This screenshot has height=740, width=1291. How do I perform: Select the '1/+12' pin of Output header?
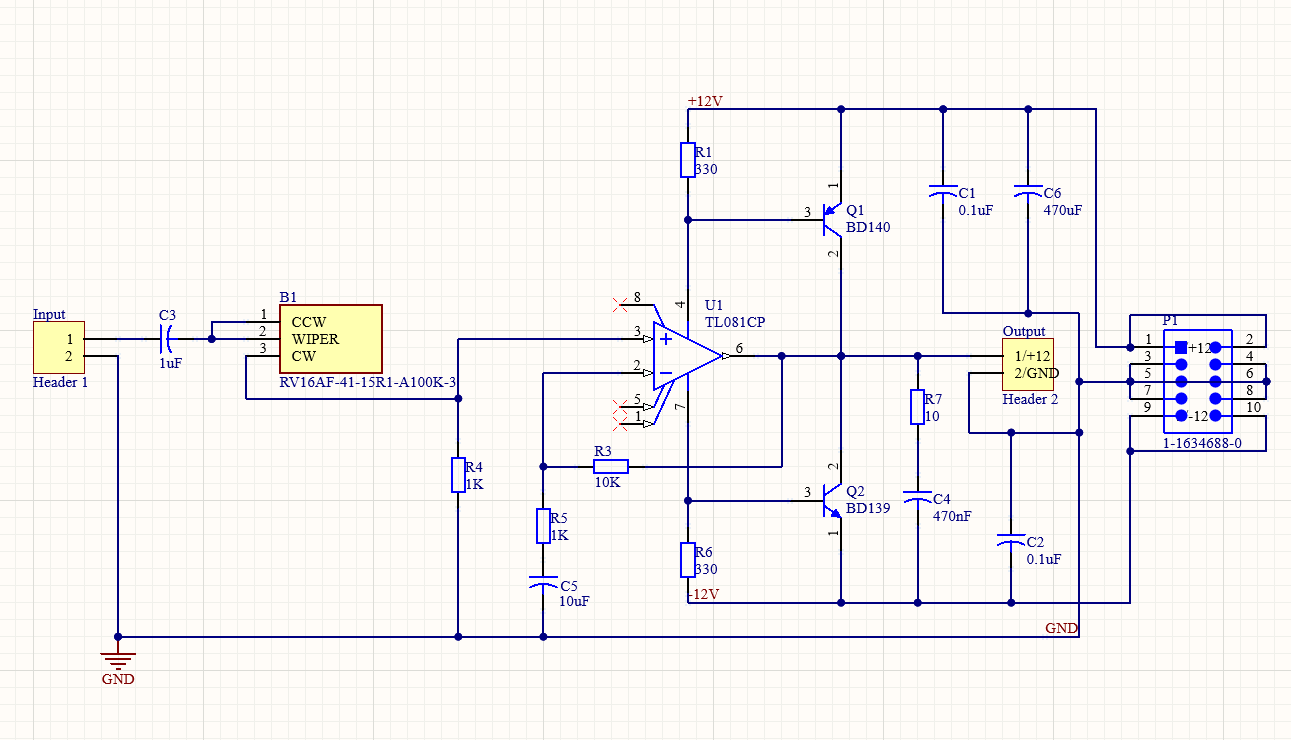(1033, 356)
